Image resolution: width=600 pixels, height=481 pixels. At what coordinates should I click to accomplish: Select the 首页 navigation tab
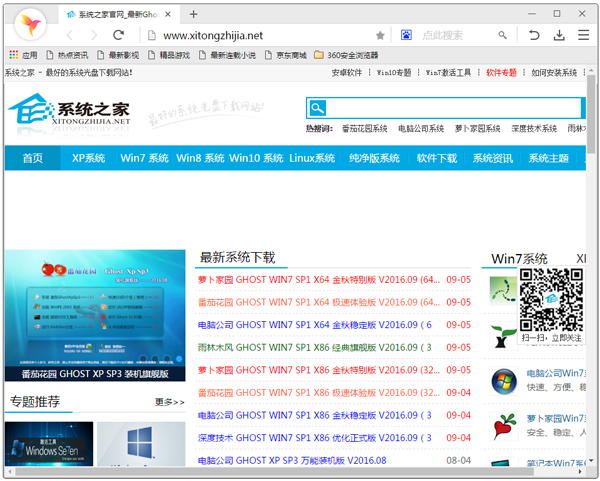[33, 158]
